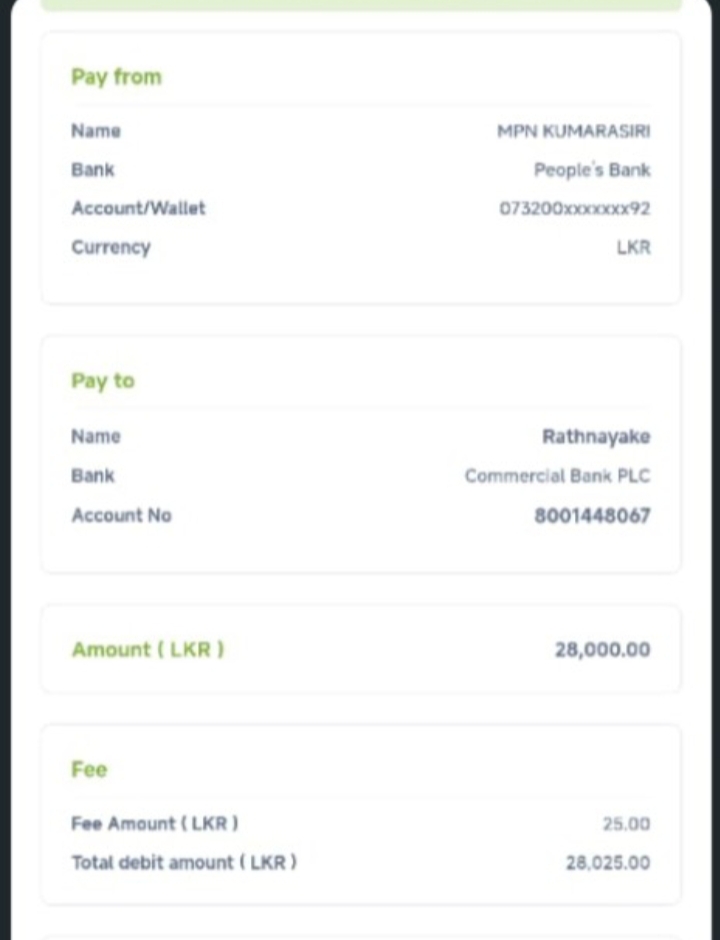Image resolution: width=720 pixels, height=940 pixels.
Task: Select the 25.00 fee value
Action: tap(626, 824)
